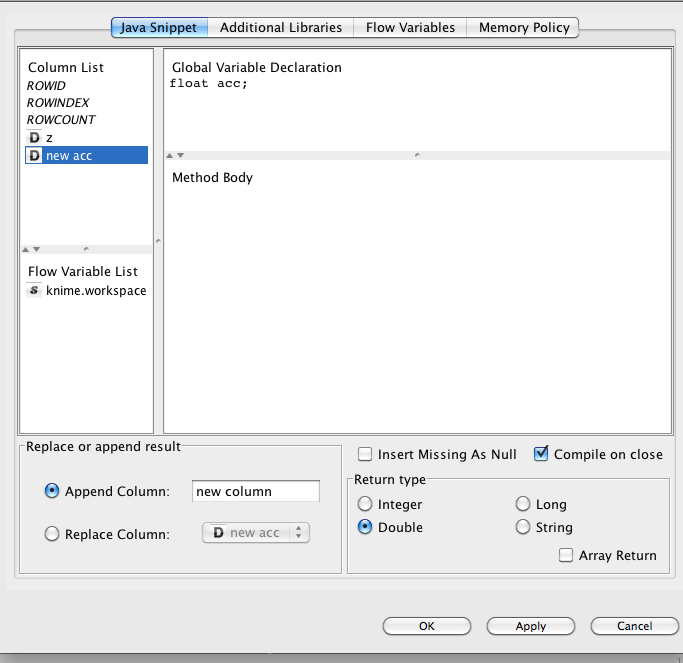Image resolution: width=683 pixels, height=663 pixels.
Task: Click the double type icon next to z
Action: [x=34, y=138]
